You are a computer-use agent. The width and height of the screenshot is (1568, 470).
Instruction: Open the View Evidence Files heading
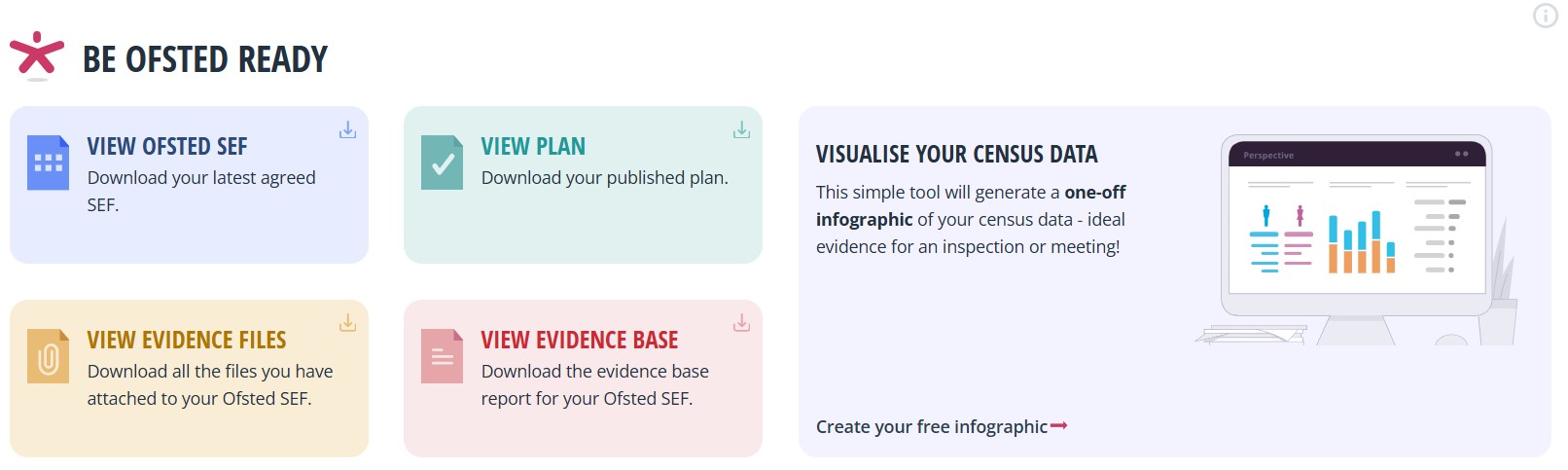point(187,341)
